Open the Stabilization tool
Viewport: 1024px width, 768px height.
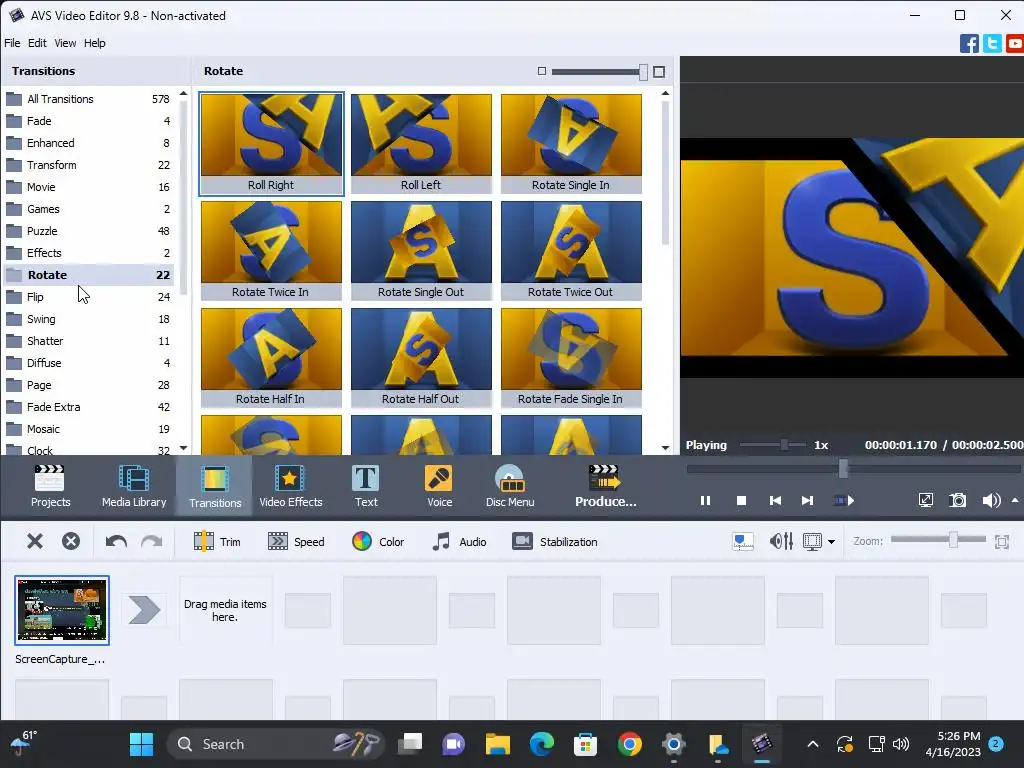coord(554,541)
